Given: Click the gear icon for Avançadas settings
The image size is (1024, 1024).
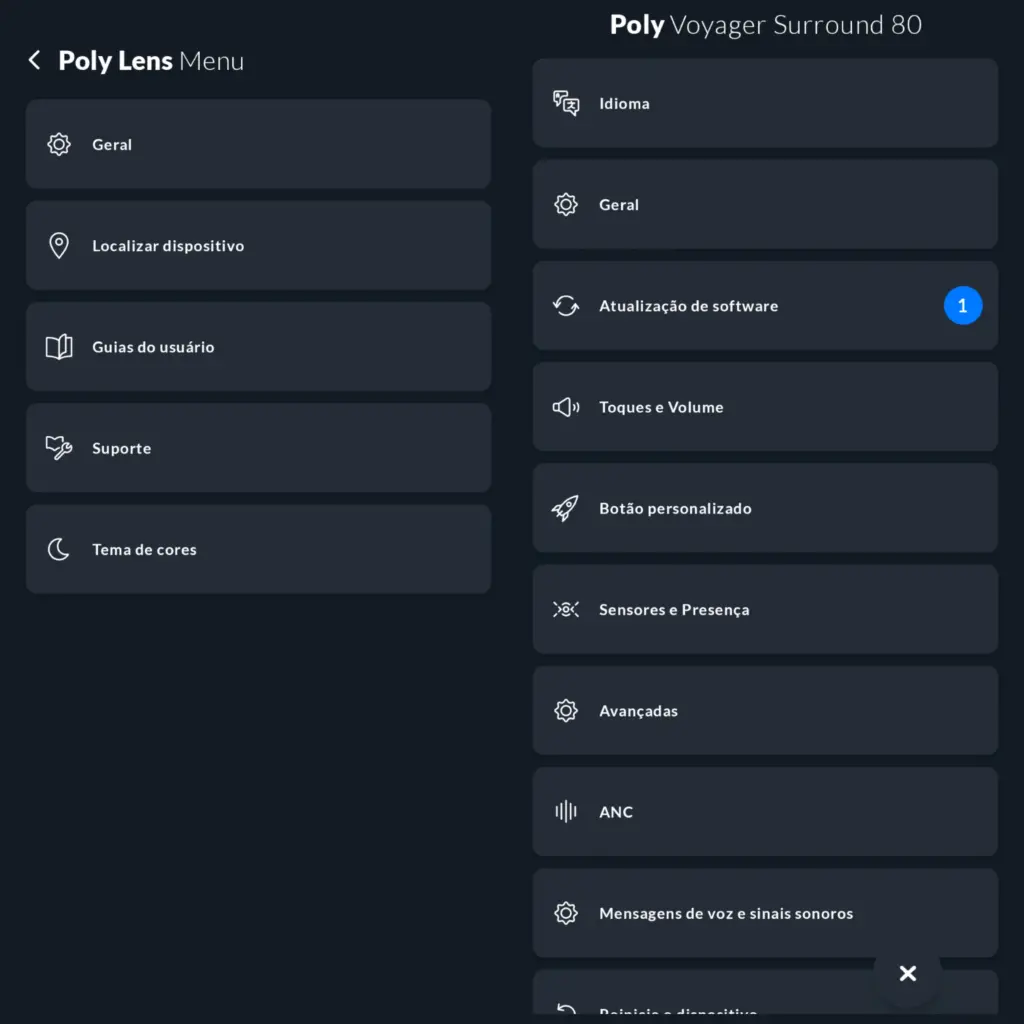Looking at the screenshot, I should (x=566, y=710).
